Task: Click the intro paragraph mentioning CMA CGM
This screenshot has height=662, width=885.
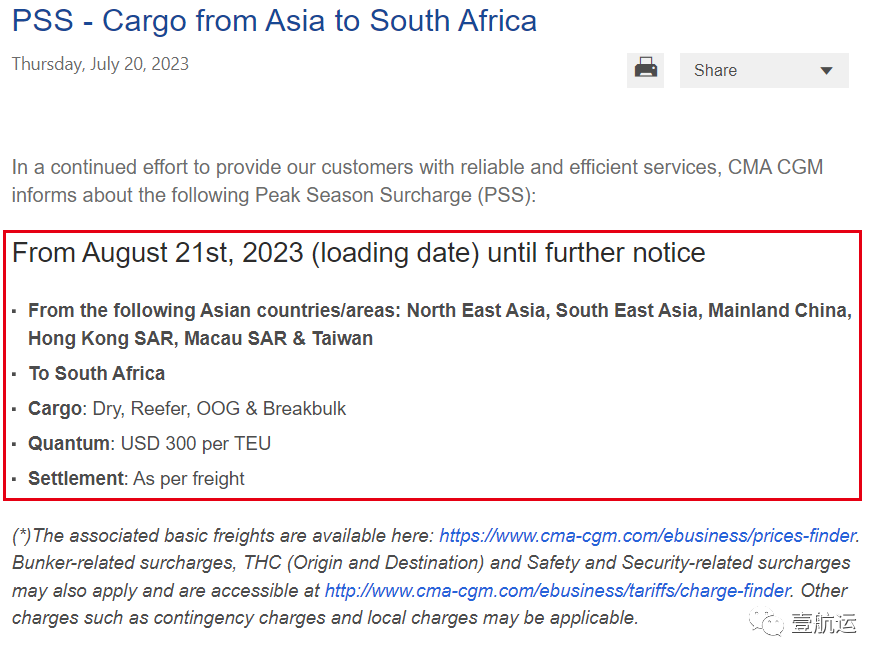Action: [x=418, y=181]
